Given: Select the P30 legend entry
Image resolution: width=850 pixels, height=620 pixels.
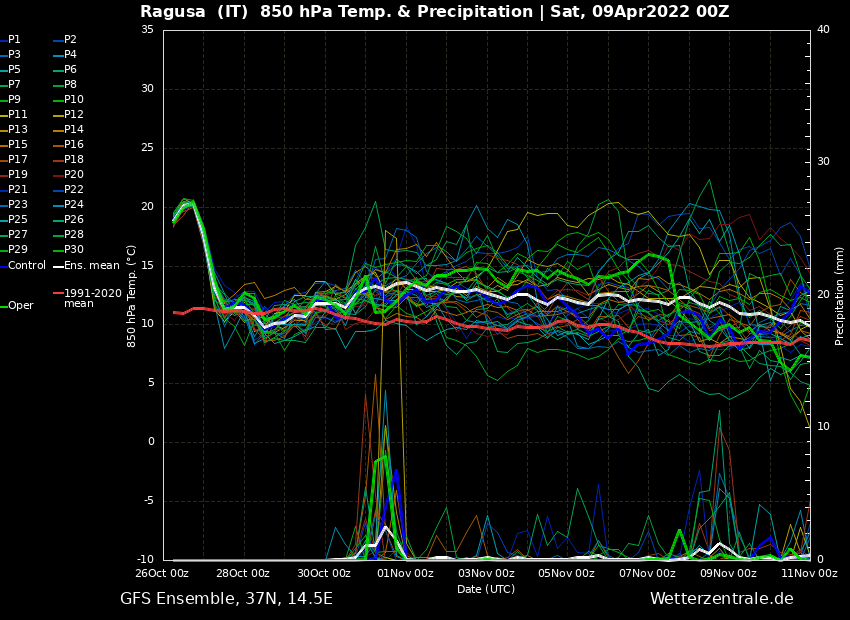Looking at the screenshot, I should click(x=74, y=250).
